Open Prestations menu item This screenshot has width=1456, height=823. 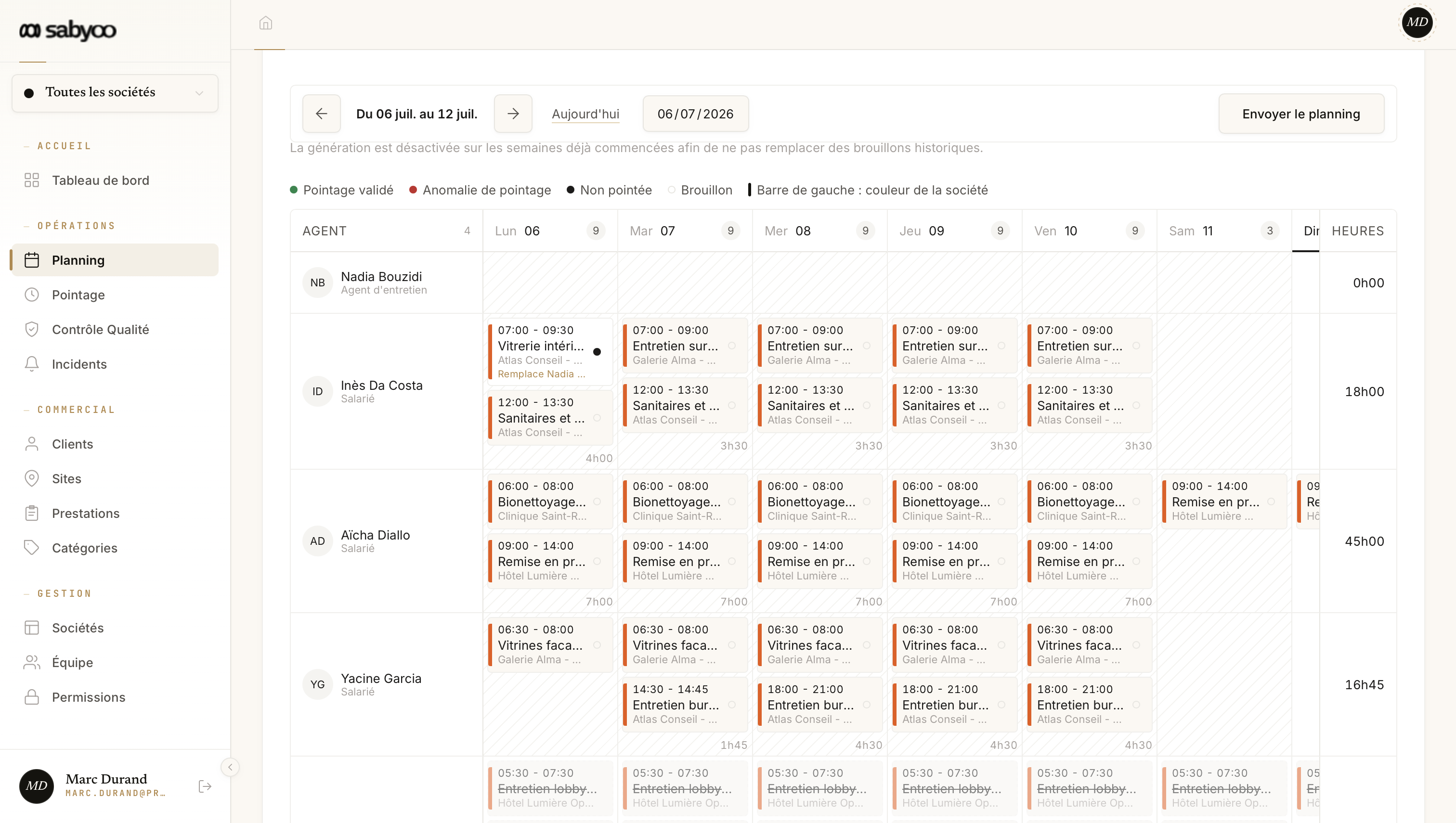click(115, 513)
